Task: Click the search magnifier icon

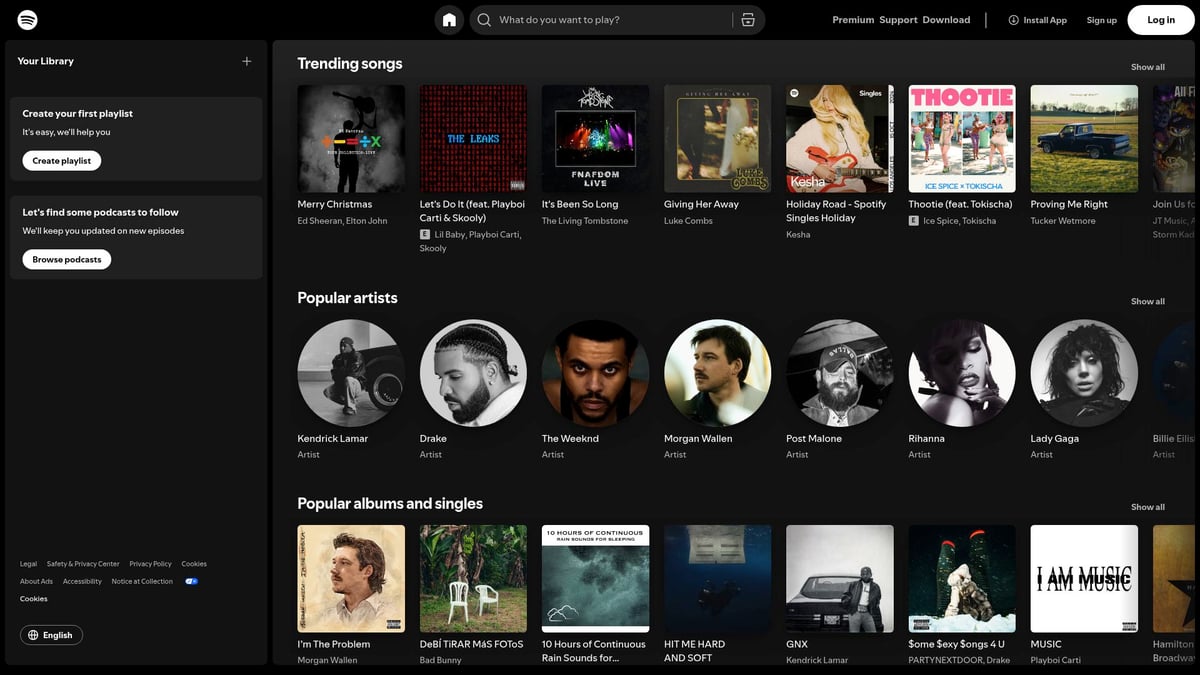Action: point(483,19)
